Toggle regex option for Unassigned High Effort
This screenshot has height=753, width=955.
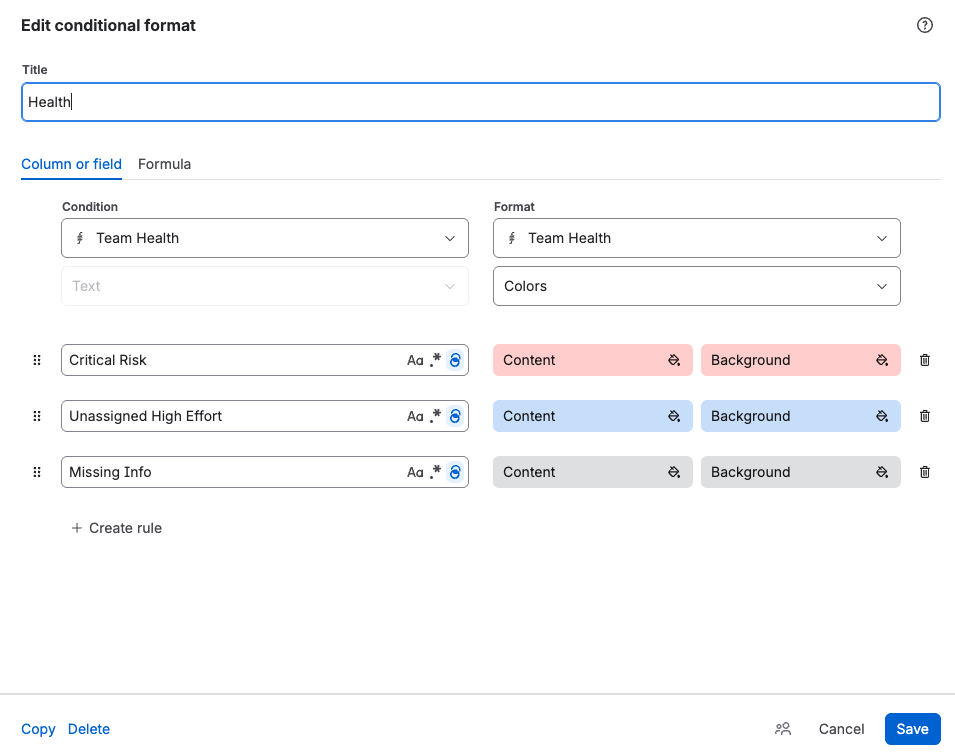pos(435,416)
